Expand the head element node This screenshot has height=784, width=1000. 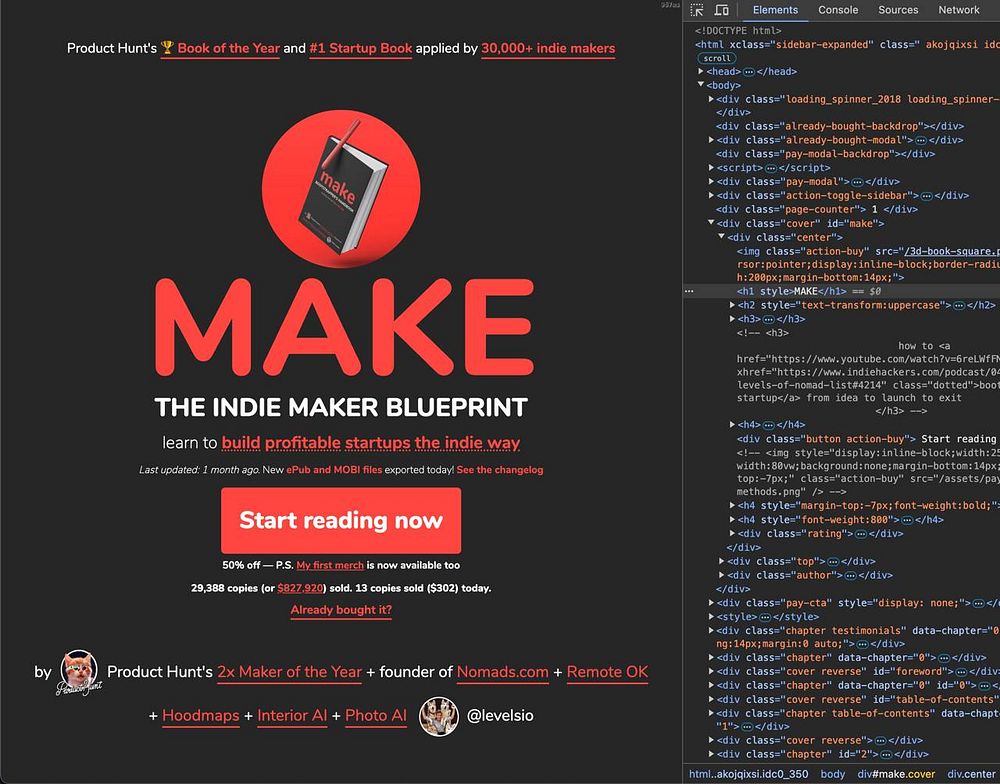(x=702, y=71)
